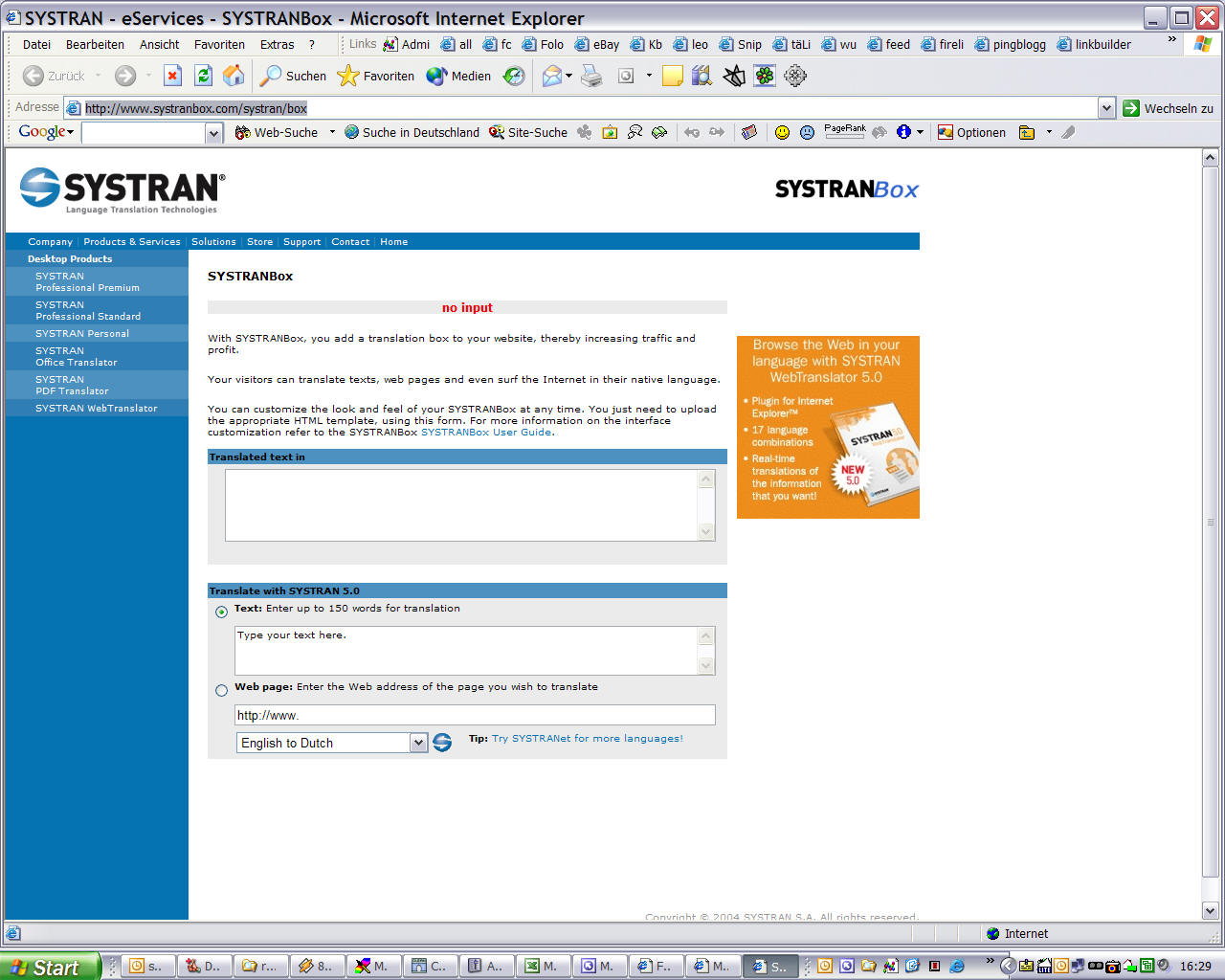1225x980 pixels.
Task: Open the Ansicht menu
Action: (x=159, y=45)
